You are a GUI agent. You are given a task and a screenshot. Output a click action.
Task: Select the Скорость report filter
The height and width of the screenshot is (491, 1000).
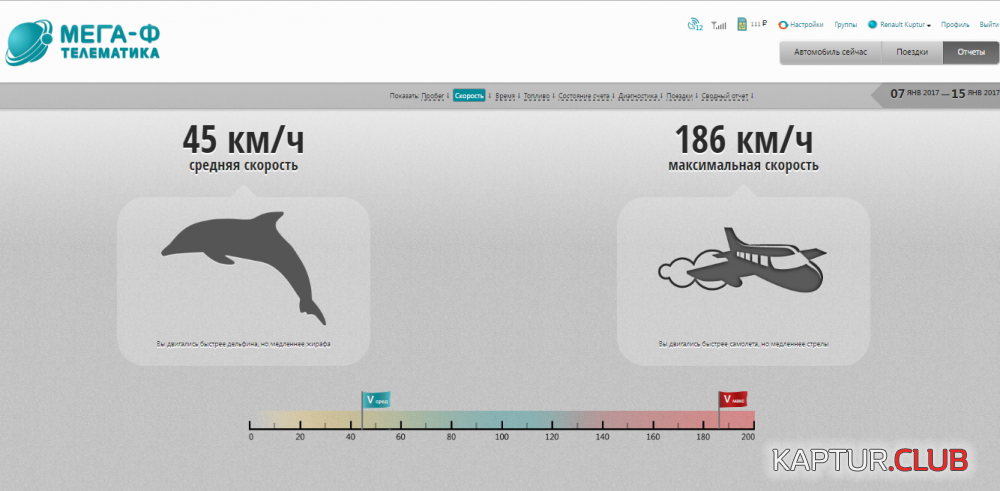(469, 96)
